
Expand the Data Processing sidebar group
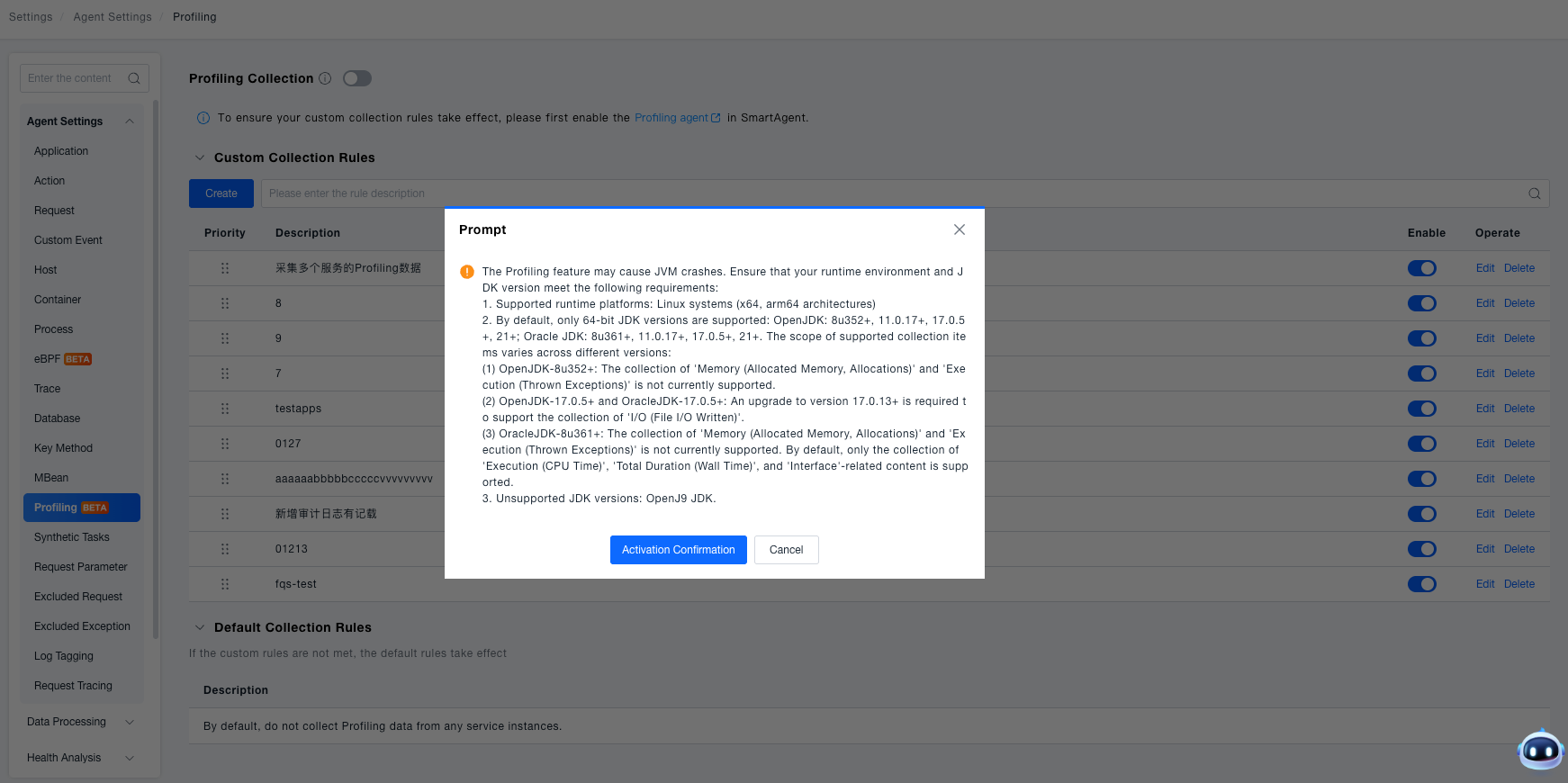pyautogui.click(x=130, y=722)
